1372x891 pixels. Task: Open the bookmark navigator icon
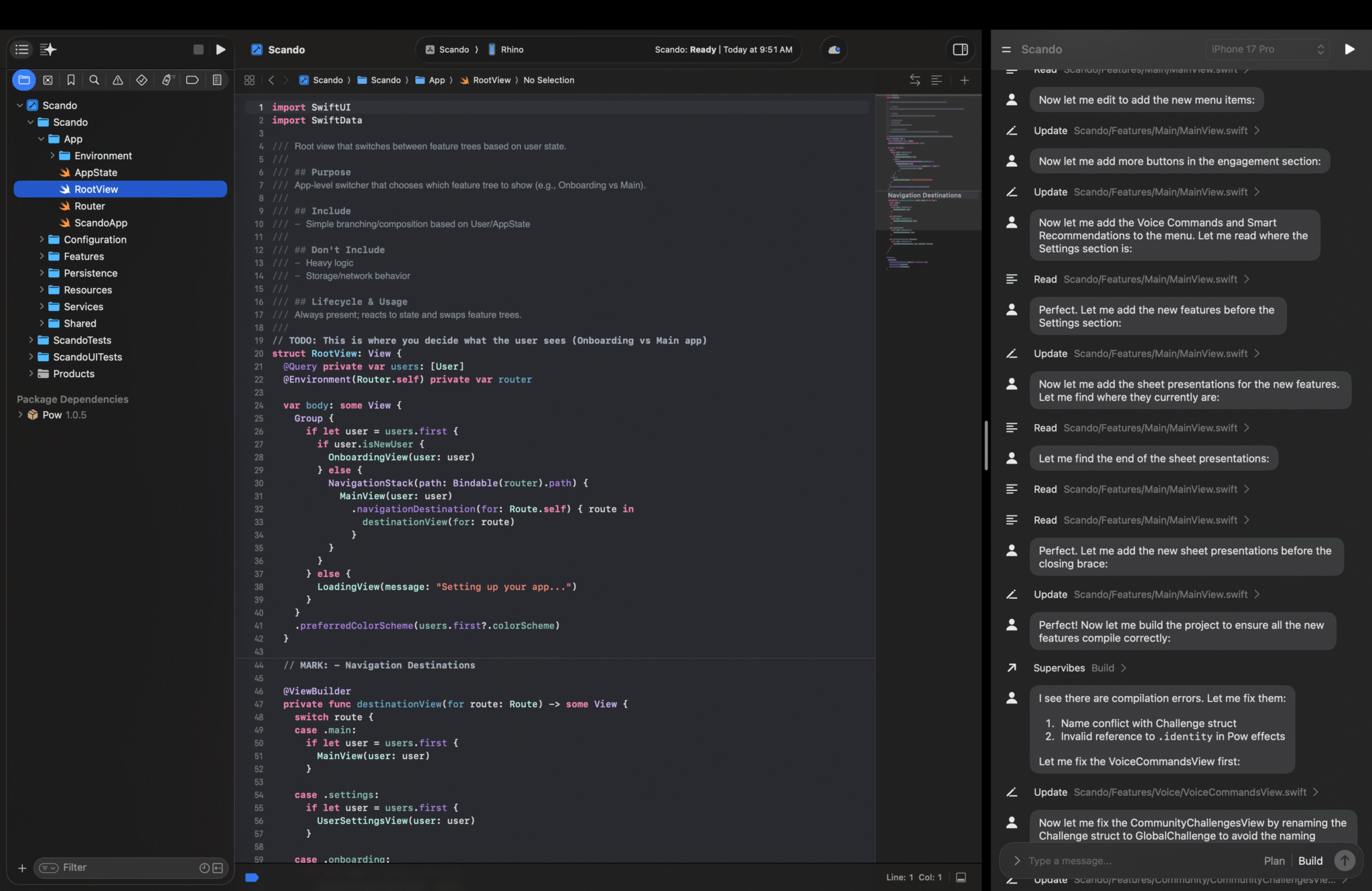point(71,80)
